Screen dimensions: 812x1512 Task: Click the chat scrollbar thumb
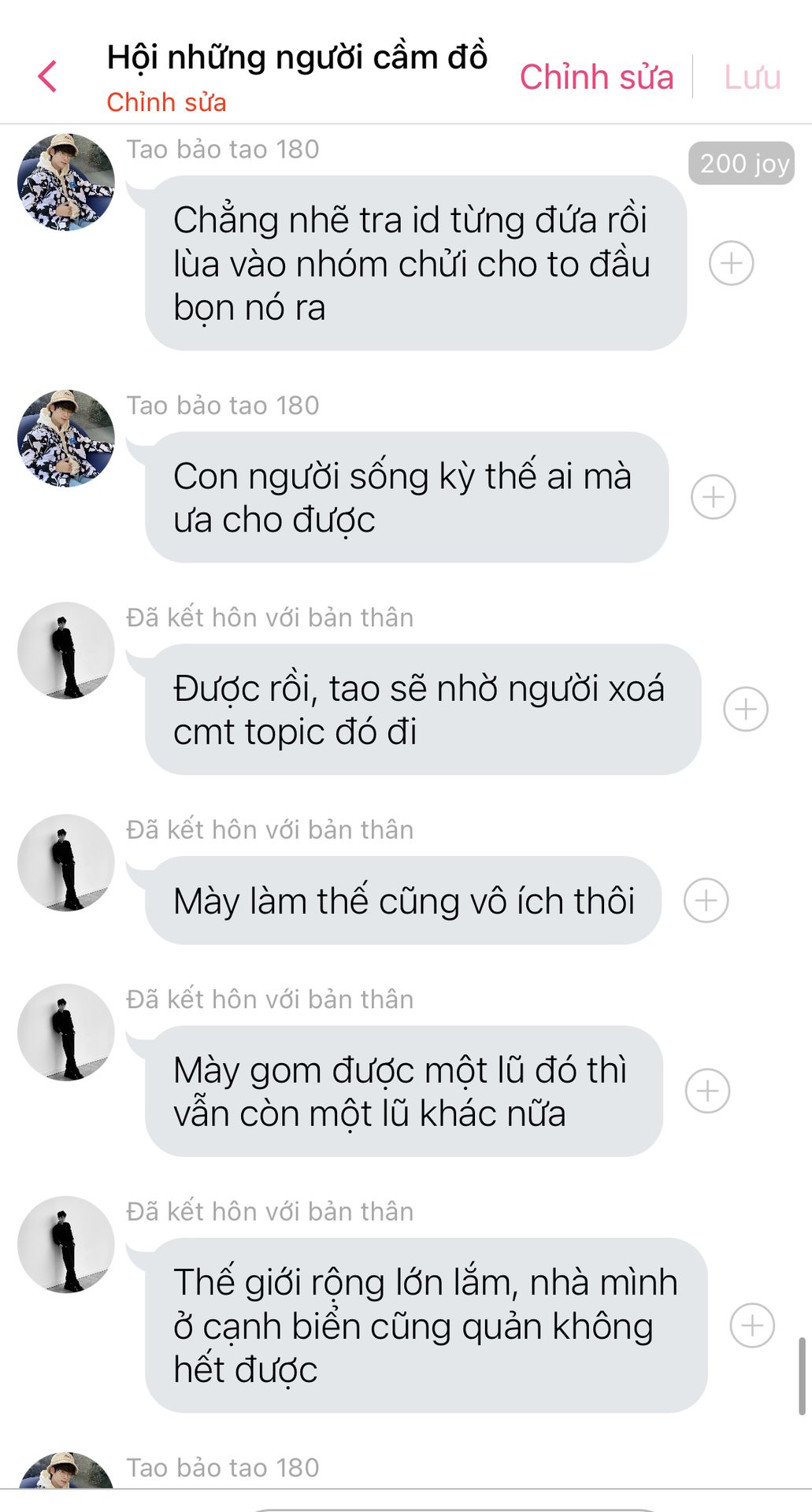[803, 1376]
